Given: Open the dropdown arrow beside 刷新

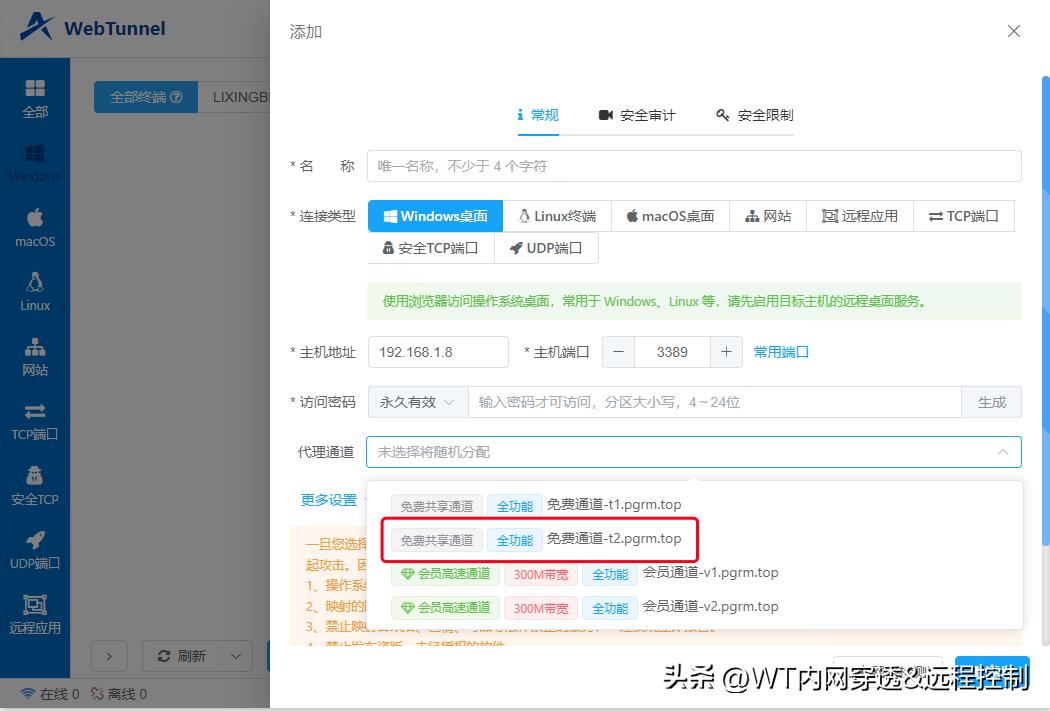Looking at the screenshot, I should (x=236, y=656).
